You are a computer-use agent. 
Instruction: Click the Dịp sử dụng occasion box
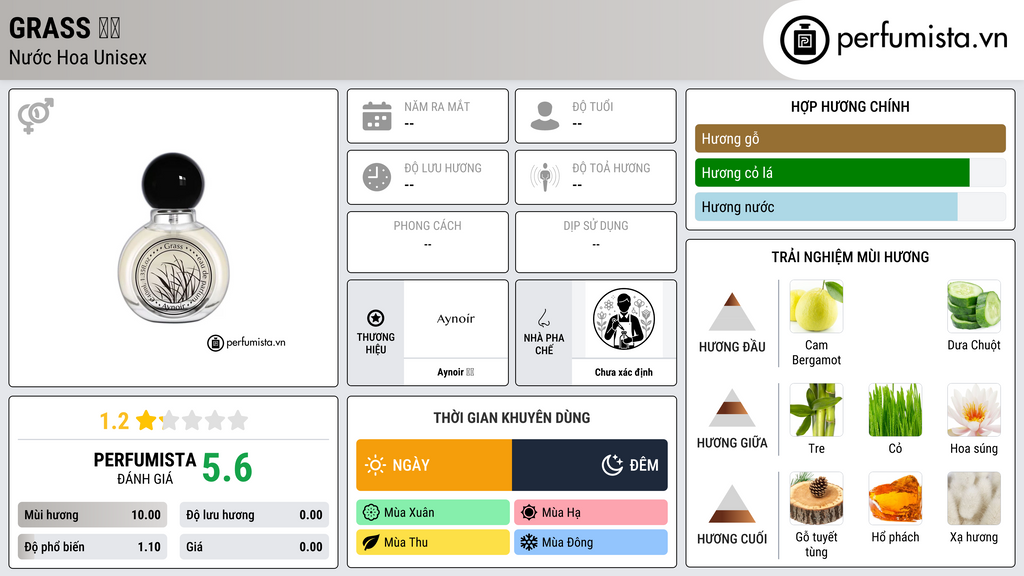tap(596, 242)
